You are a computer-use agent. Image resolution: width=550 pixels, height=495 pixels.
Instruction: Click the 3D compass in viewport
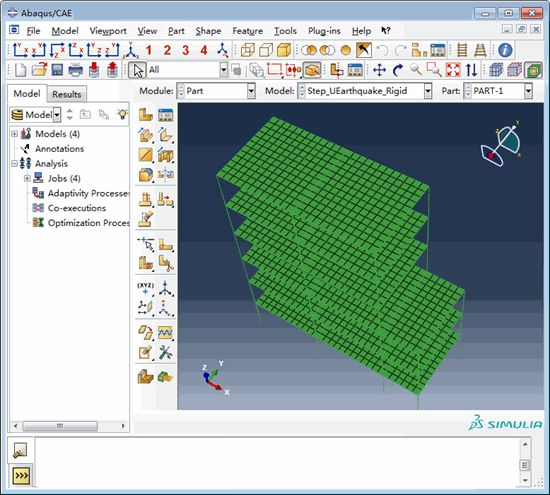[x=500, y=145]
